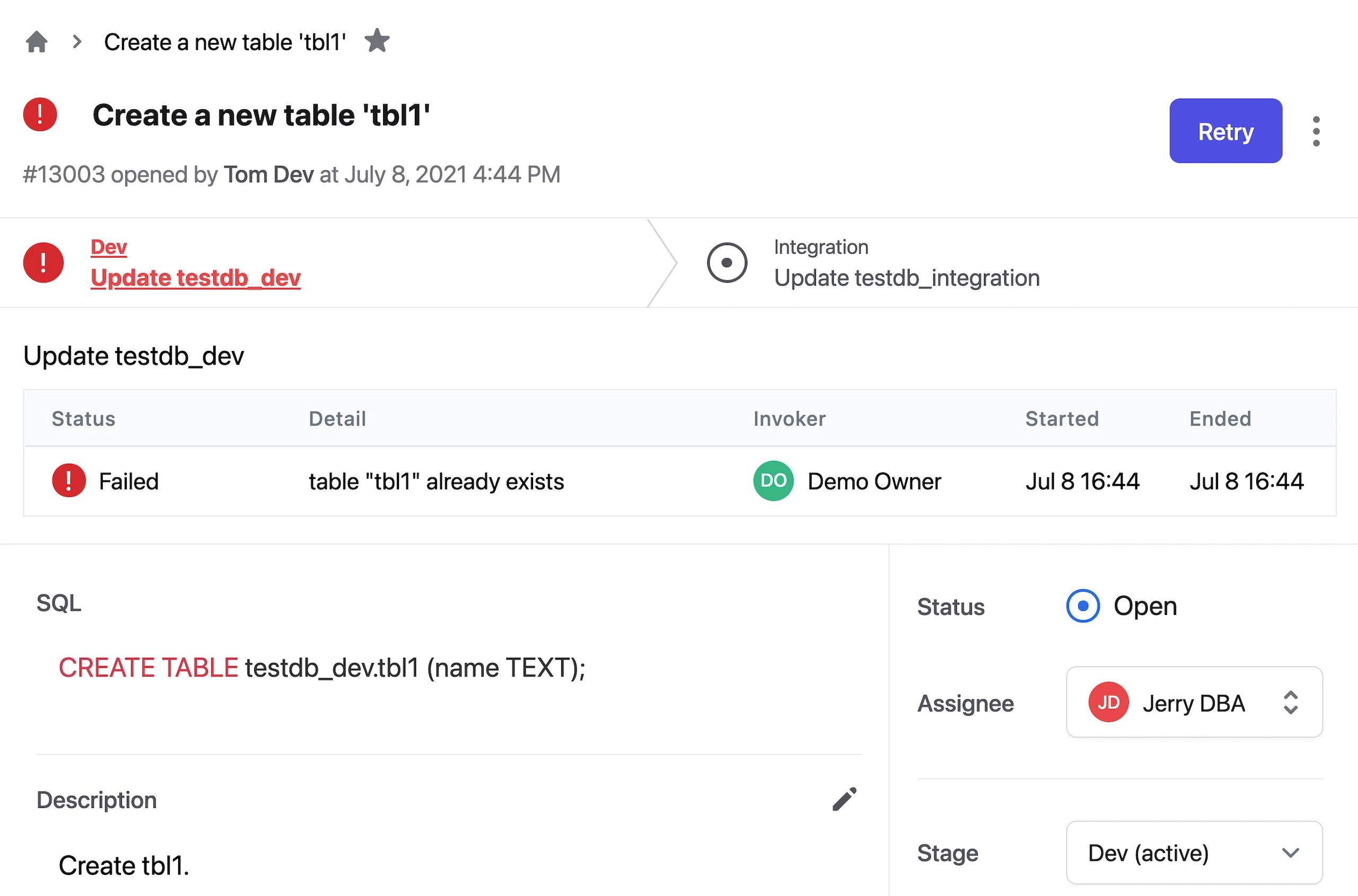Click the pencil icon to edit the description
Image resolution: width=1358 pixels, height=896 pixels.
(844, 799)
